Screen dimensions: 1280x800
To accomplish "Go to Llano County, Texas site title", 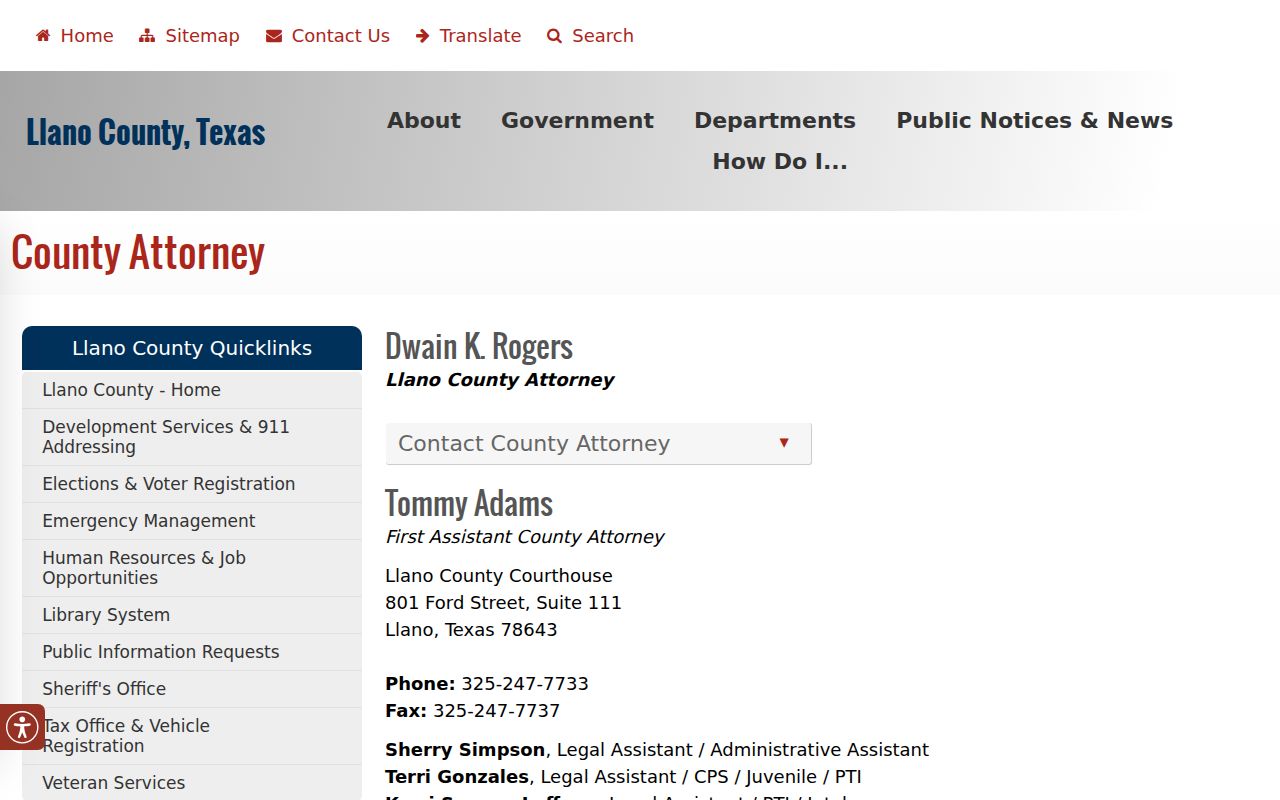I will (146, 132).
